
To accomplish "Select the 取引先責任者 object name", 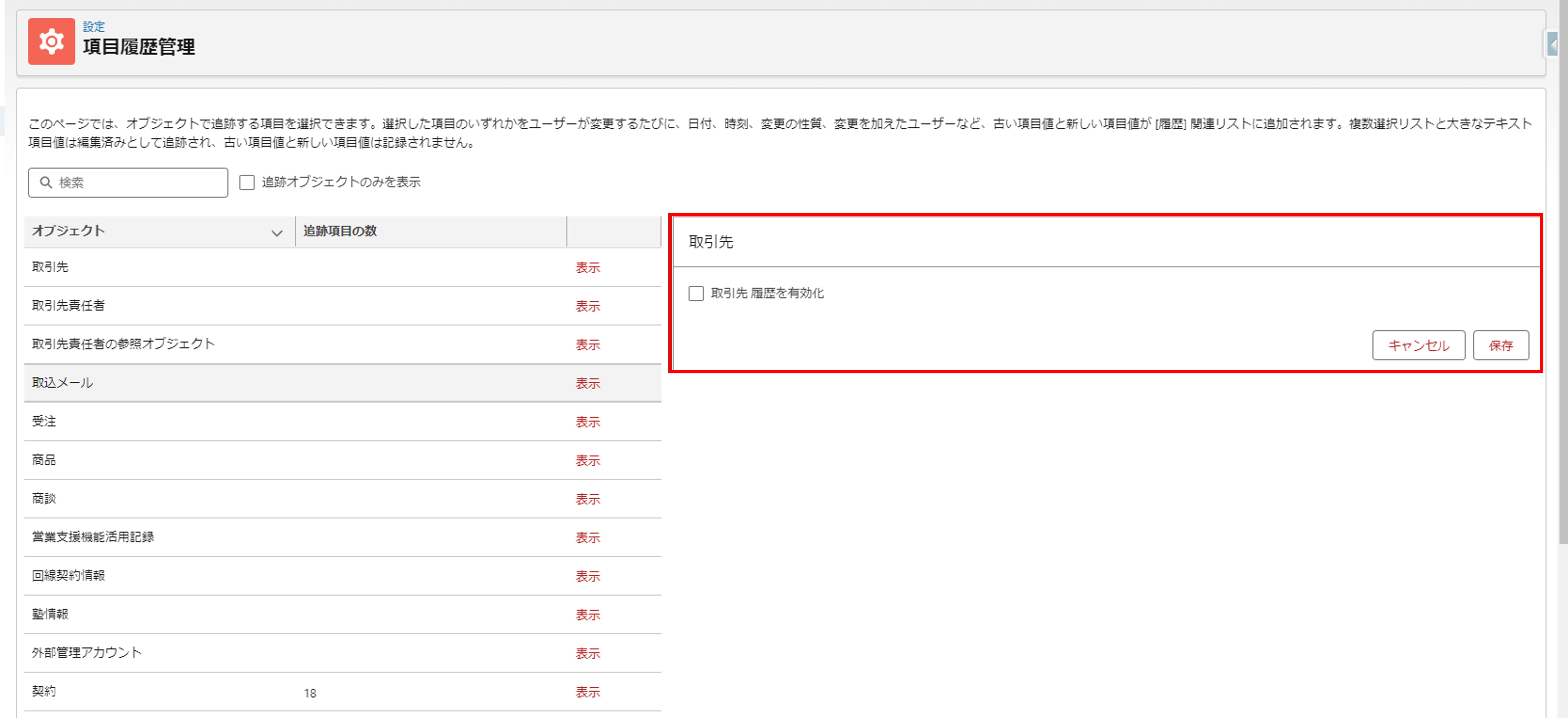I will pyautogui.click(x=68, y=305).
